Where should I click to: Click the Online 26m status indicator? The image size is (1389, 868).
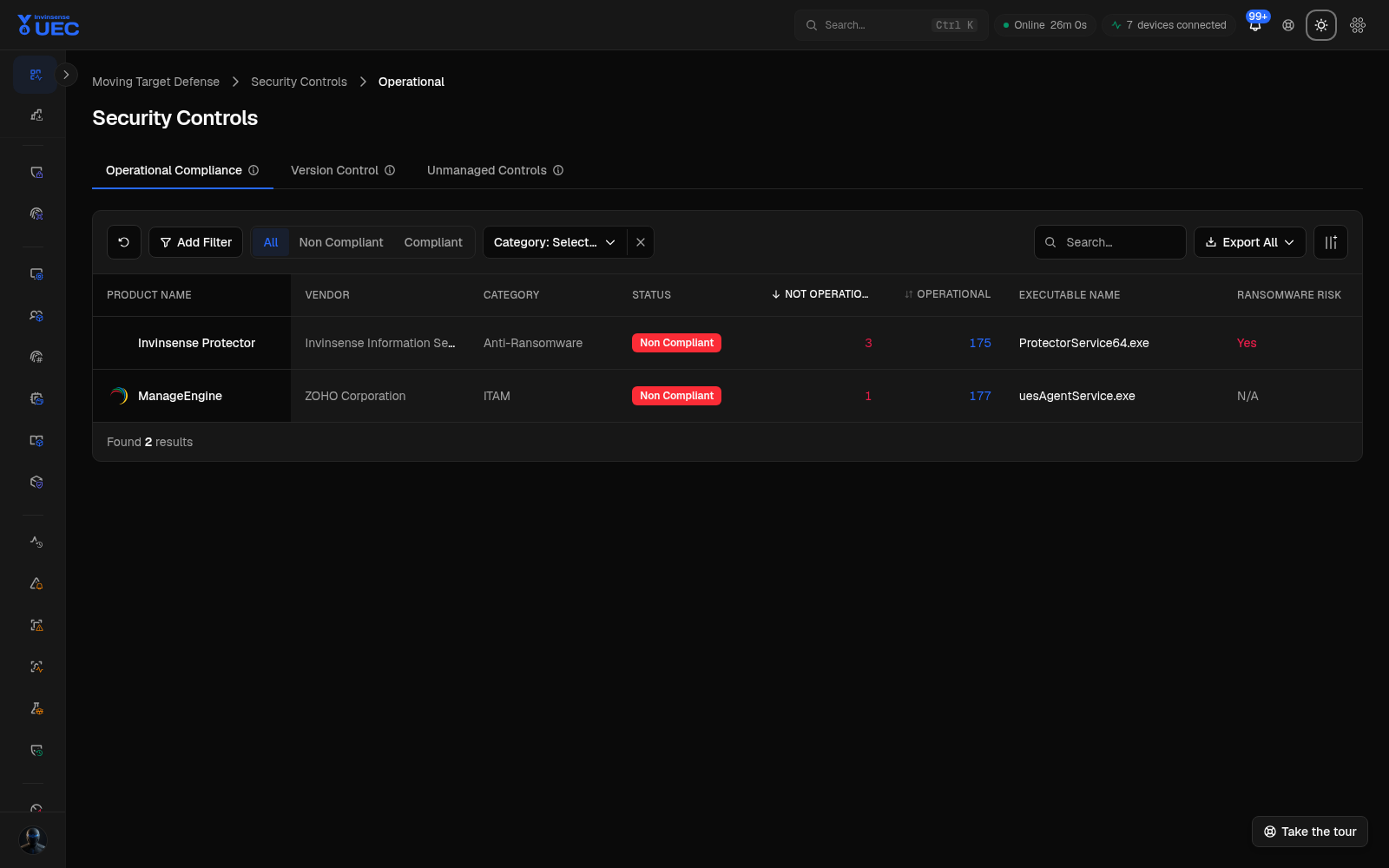(x=1044, y=25)
